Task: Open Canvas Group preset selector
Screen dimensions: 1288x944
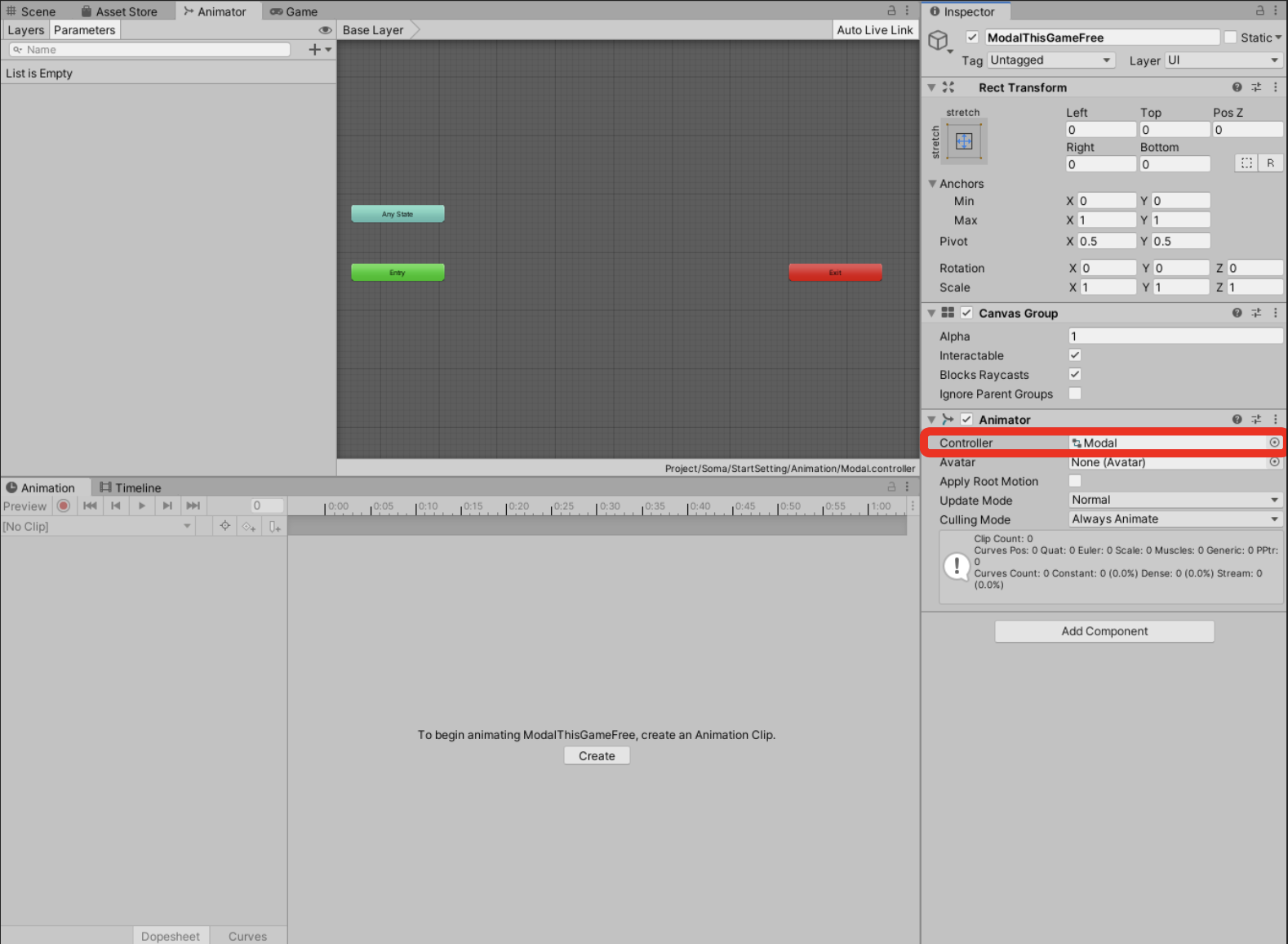Action: [x=1256, y=313]
